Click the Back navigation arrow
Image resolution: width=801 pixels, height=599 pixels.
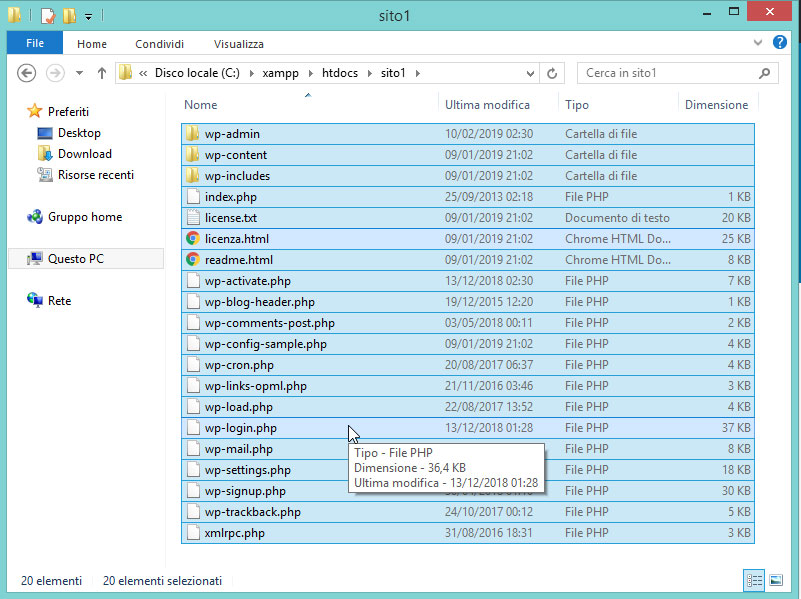point(27,73)
